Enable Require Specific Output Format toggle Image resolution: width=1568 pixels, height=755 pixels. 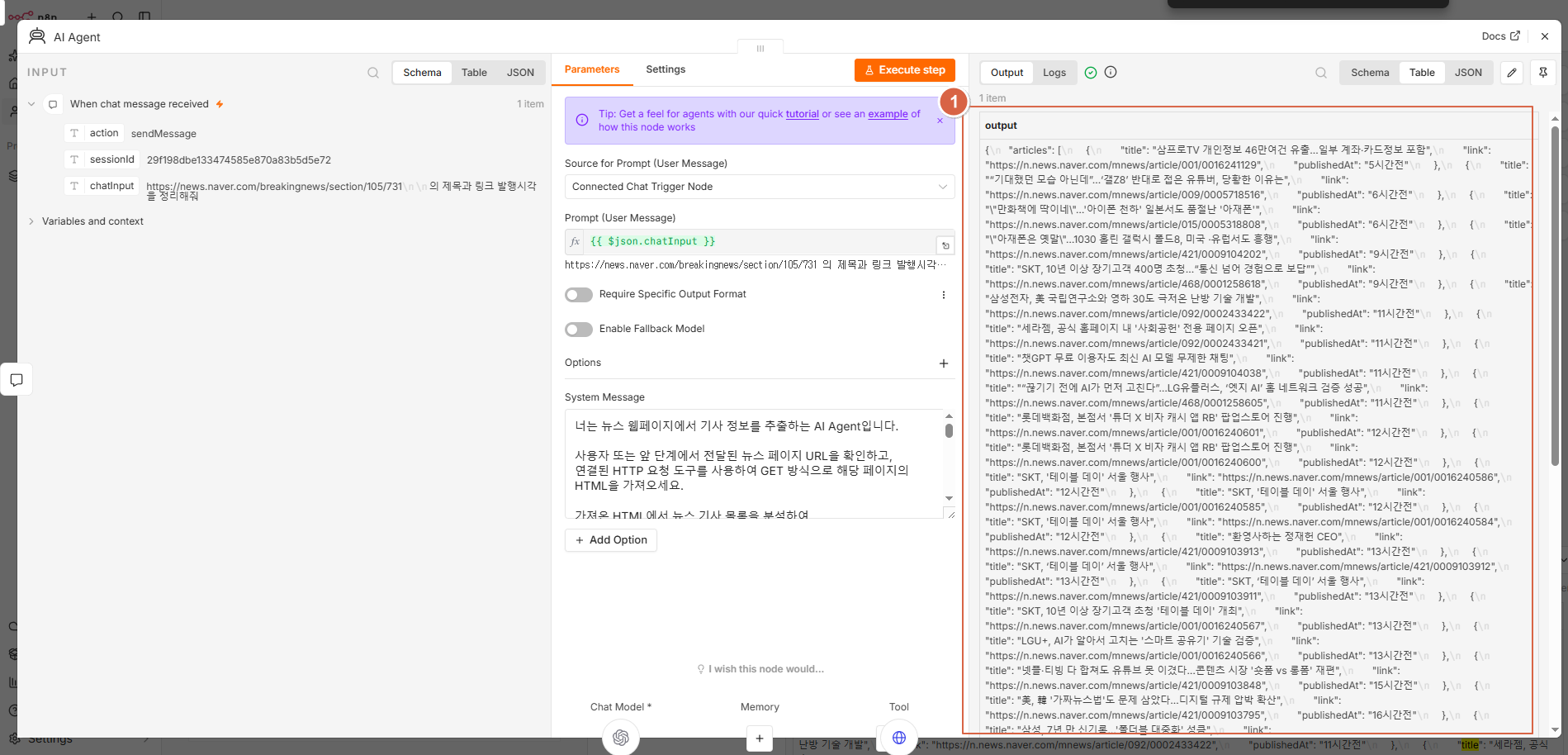click(x=579, y=295)
